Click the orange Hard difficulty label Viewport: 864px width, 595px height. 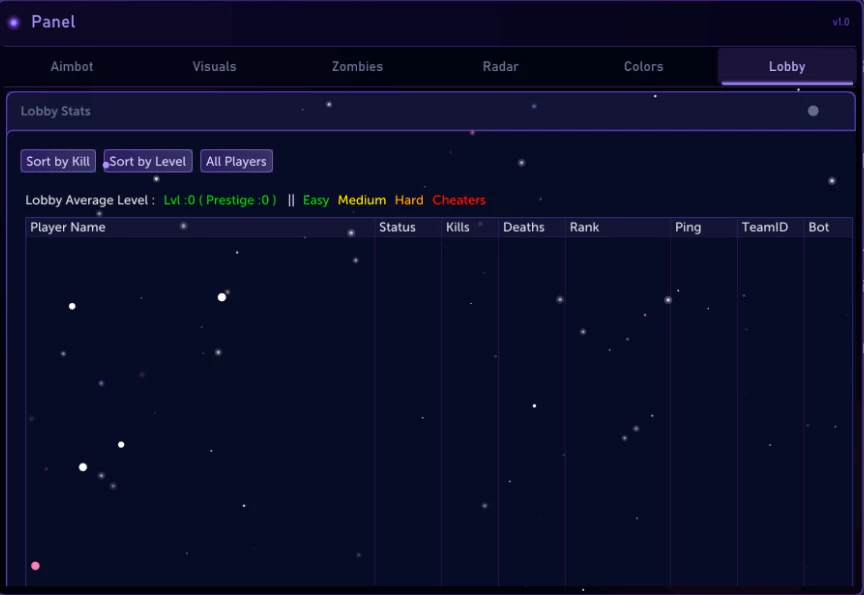409,200
